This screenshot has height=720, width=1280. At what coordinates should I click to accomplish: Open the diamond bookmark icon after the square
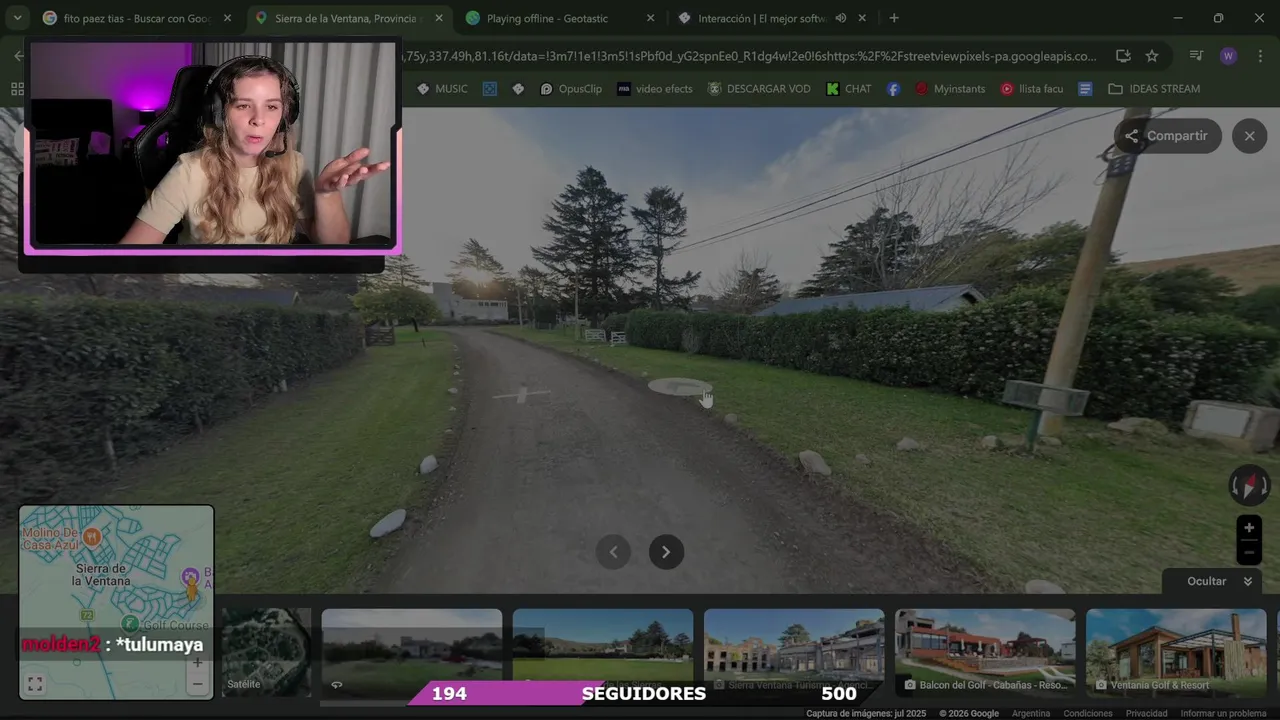point(518,89)
